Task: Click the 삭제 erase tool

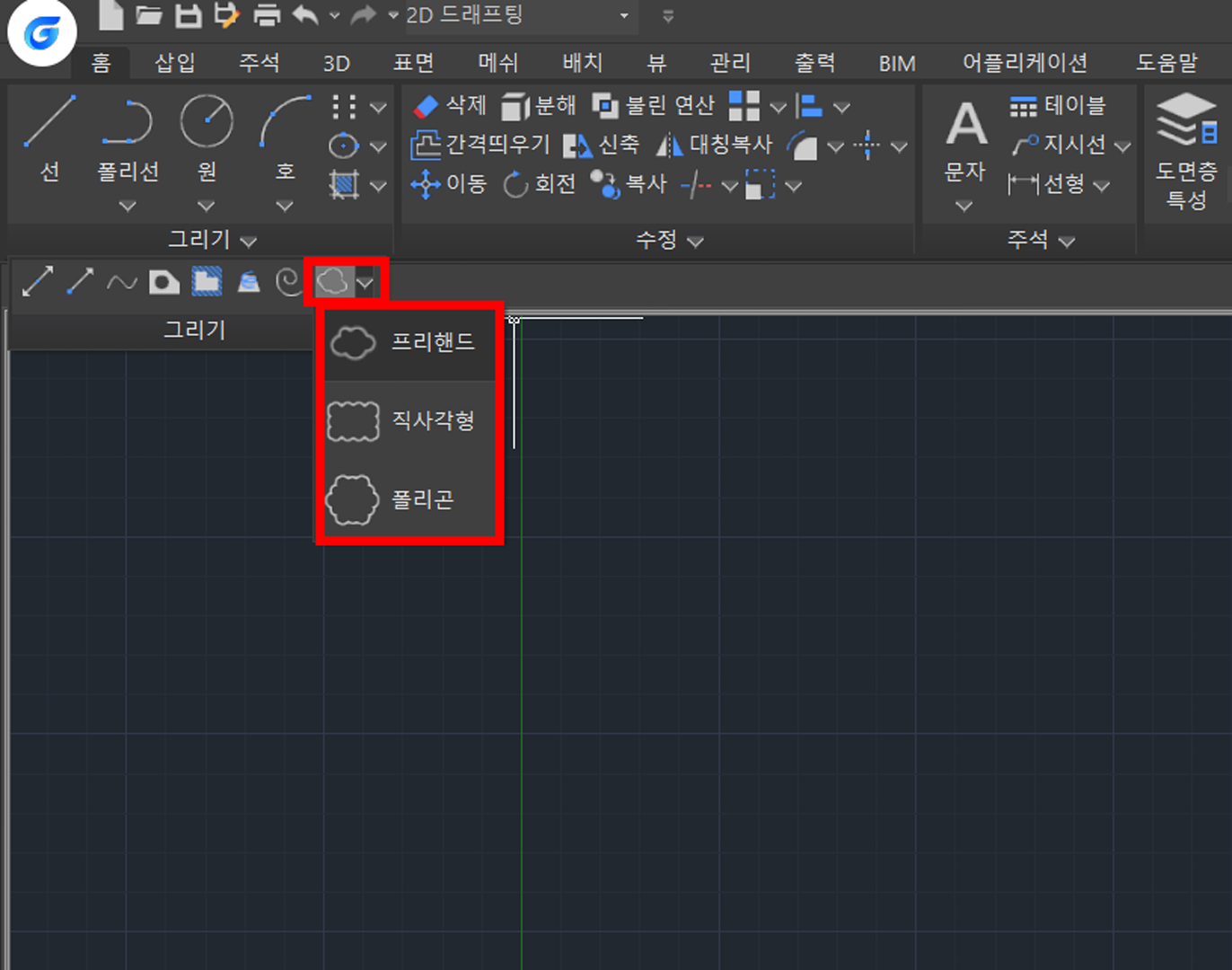Action: pyautogui.click(x=449, y=106)
